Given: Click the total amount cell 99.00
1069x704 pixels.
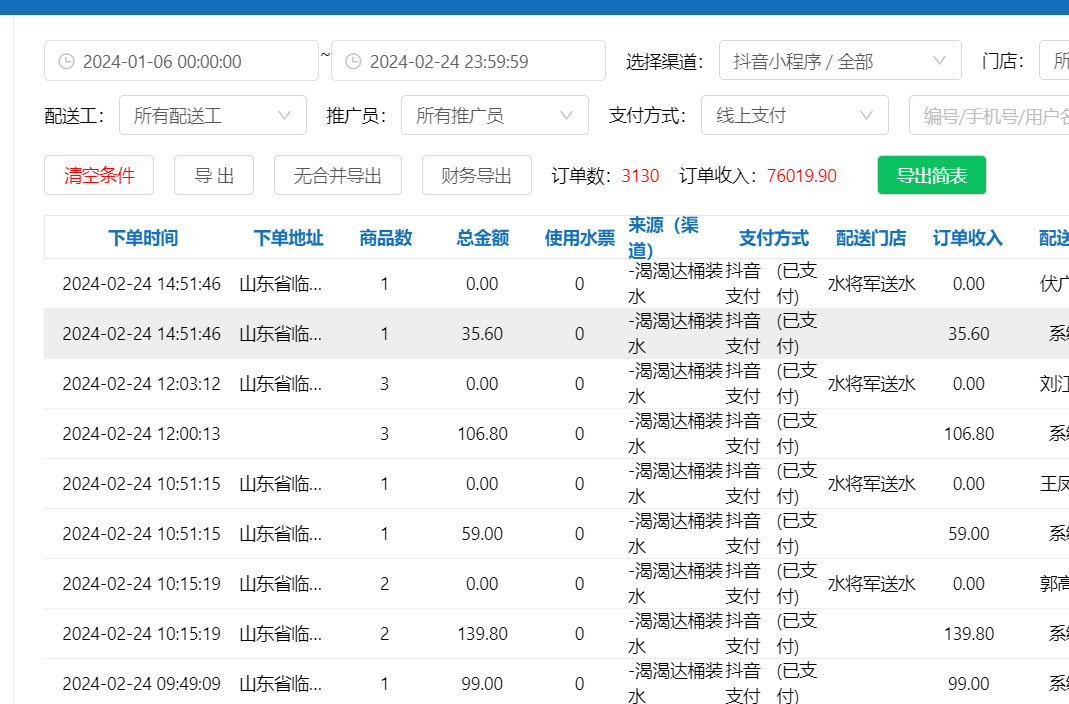Looking at the screenshot, I should (x=482, y=684).
